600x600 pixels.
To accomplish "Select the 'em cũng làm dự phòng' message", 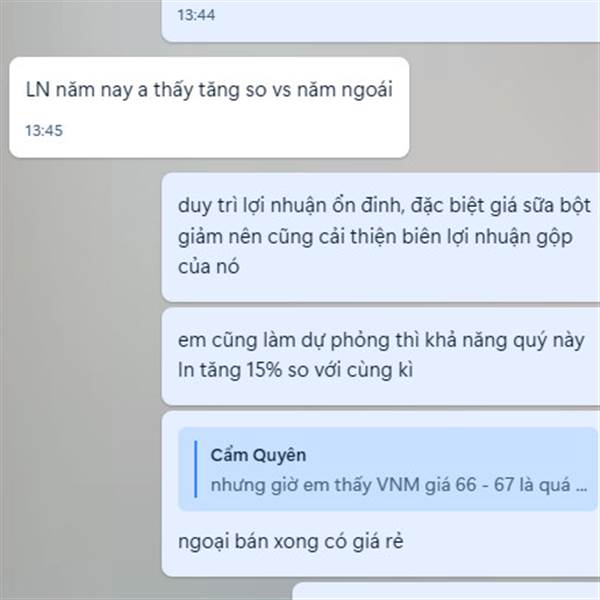I will click(380, 356).
